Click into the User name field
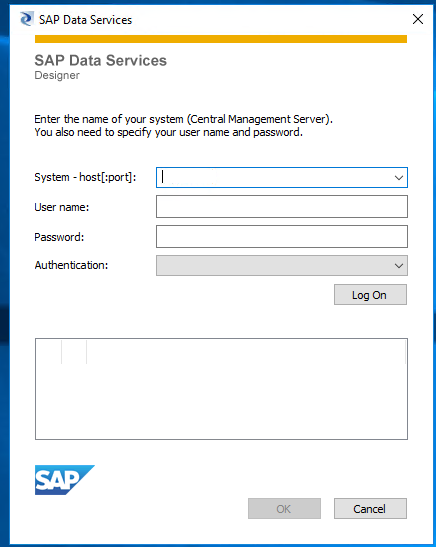436x547 pixels. click(282, 207)
